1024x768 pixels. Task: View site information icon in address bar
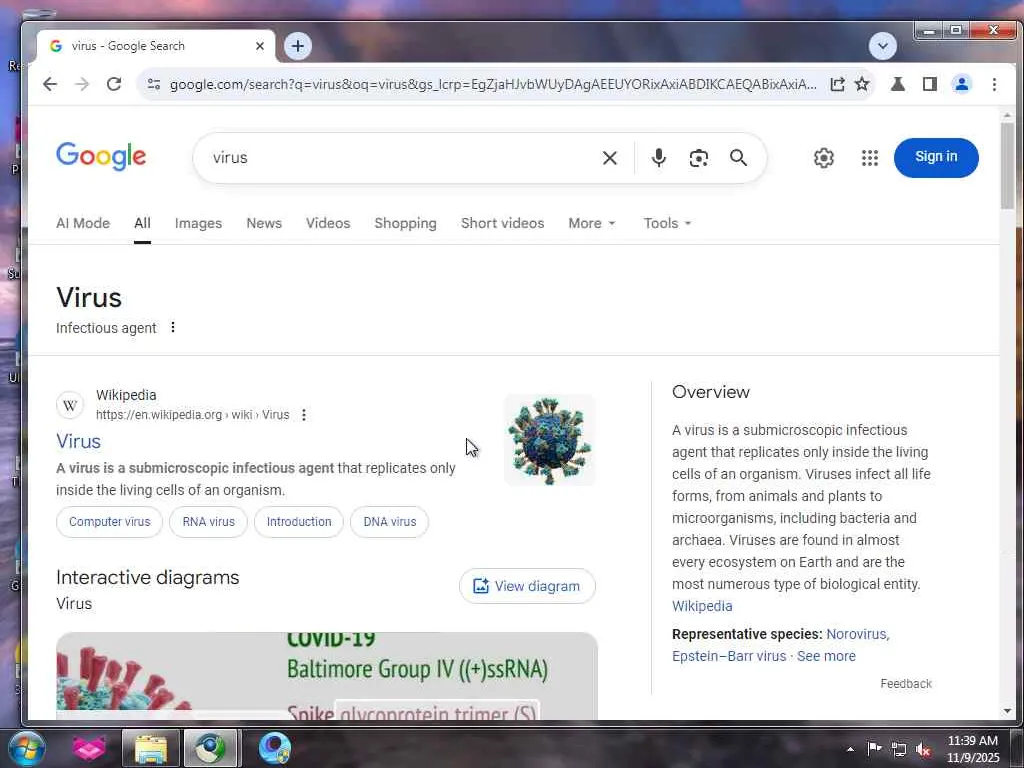[154, 84]
